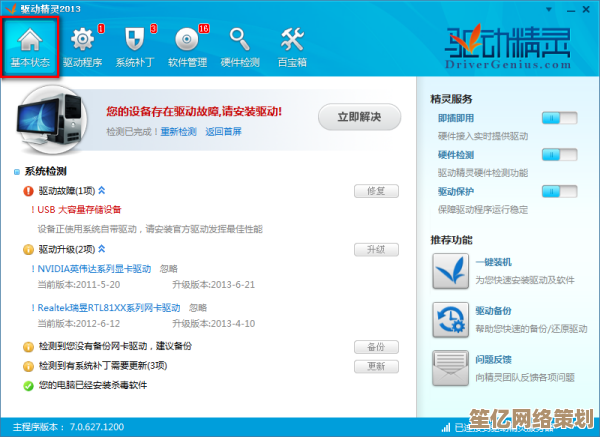Click the 问题反馈 envelope icon

tap(450, 367)
